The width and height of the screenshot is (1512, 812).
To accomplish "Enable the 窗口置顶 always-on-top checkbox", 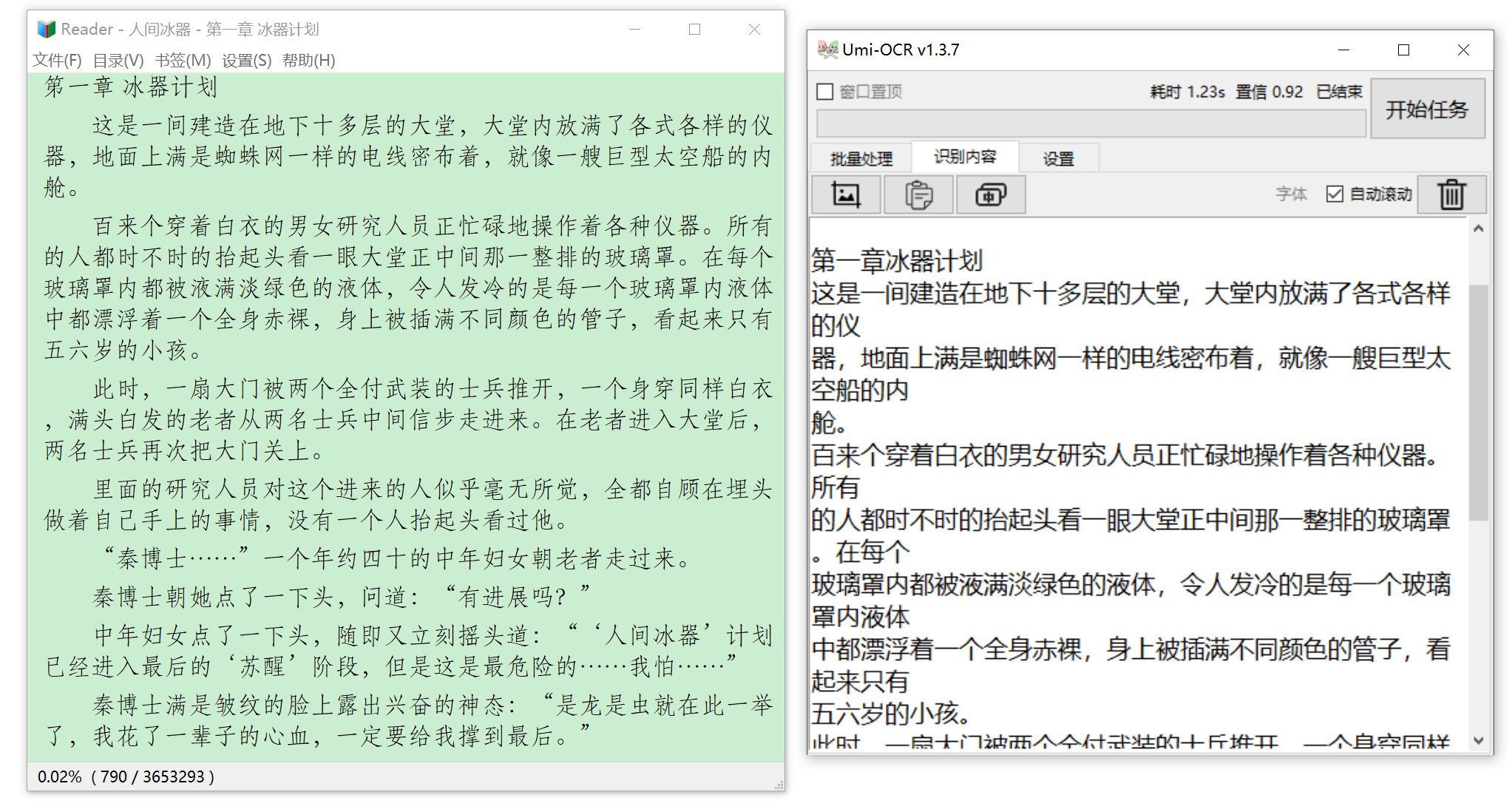I will (825, 92).
